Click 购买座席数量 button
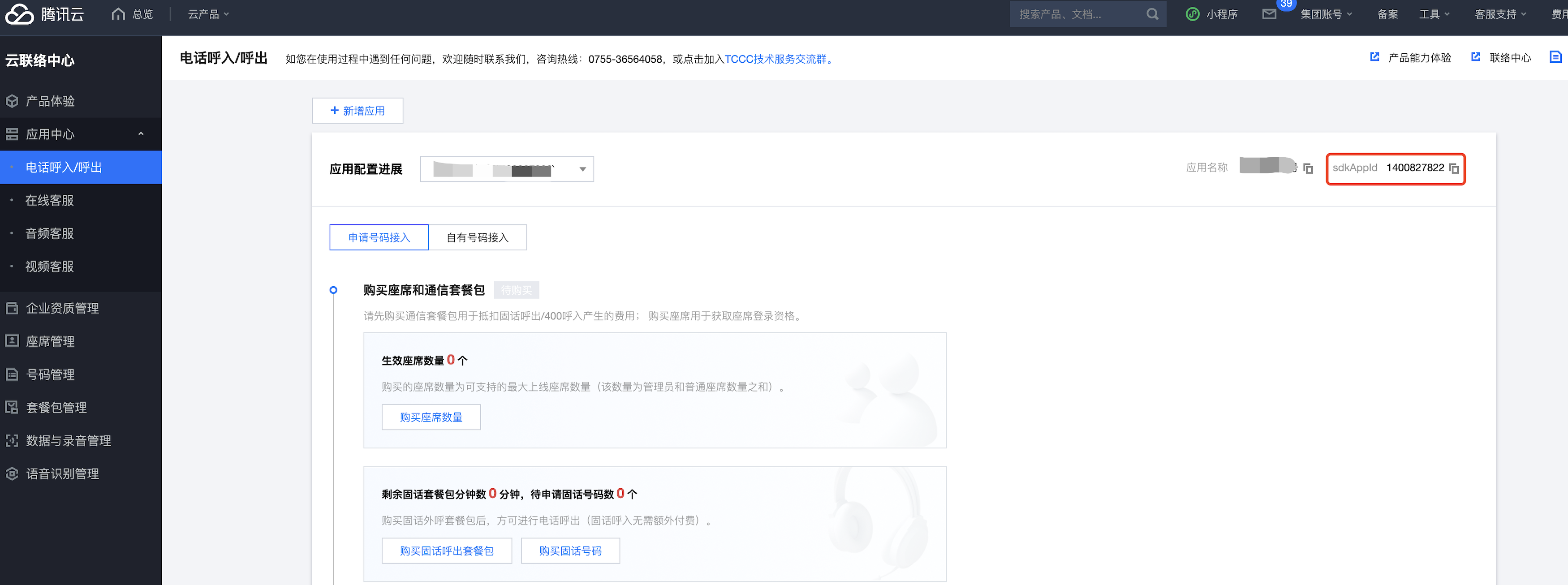The image size is (1568, 585). (x=431, y=417)
